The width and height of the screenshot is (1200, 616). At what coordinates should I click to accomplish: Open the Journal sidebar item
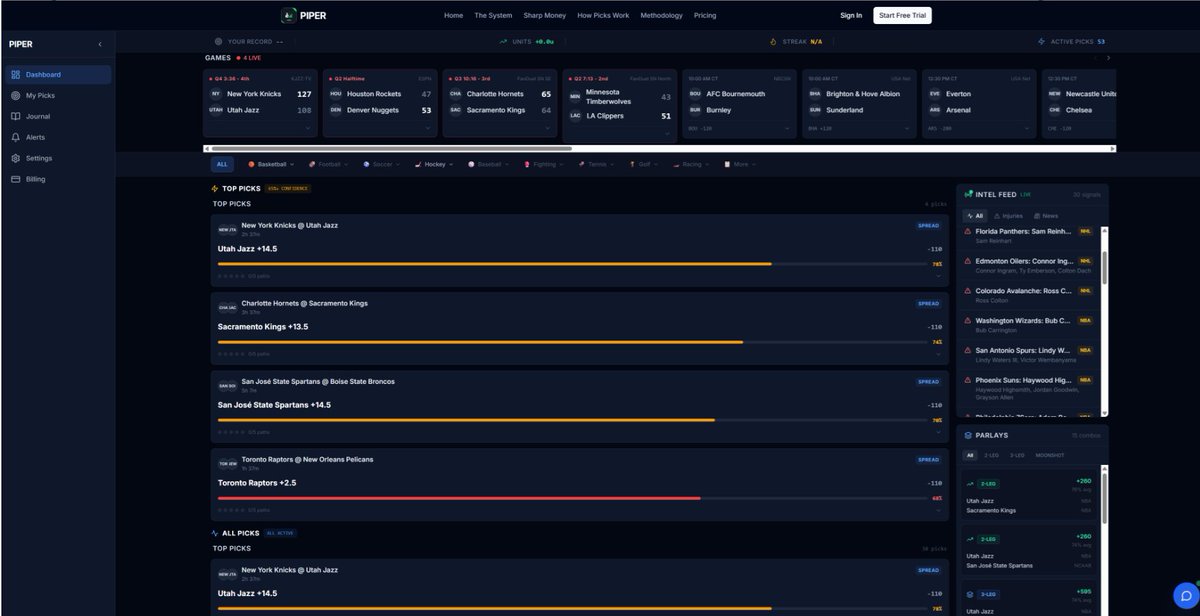57,117
